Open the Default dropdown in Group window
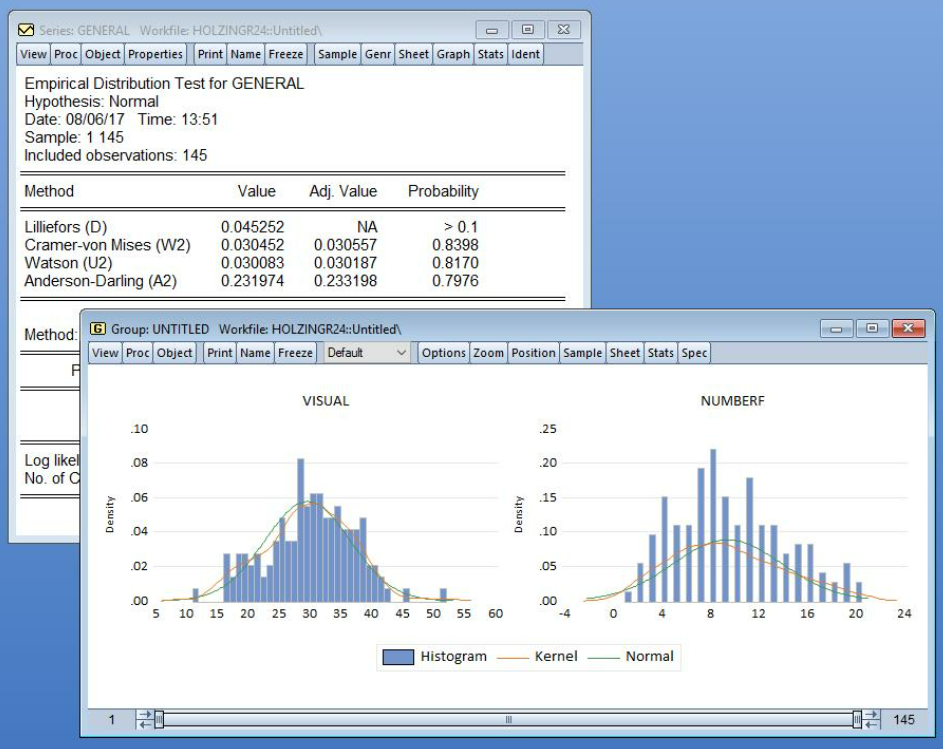Screen dimensions: 943x749 tap(367, 353)
